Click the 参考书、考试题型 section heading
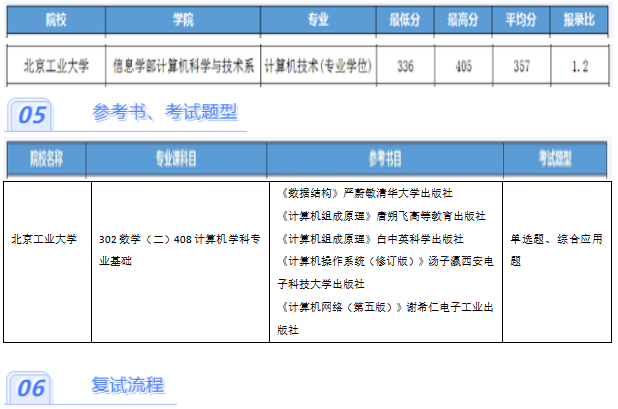618x409 pixels. [165, 112]
